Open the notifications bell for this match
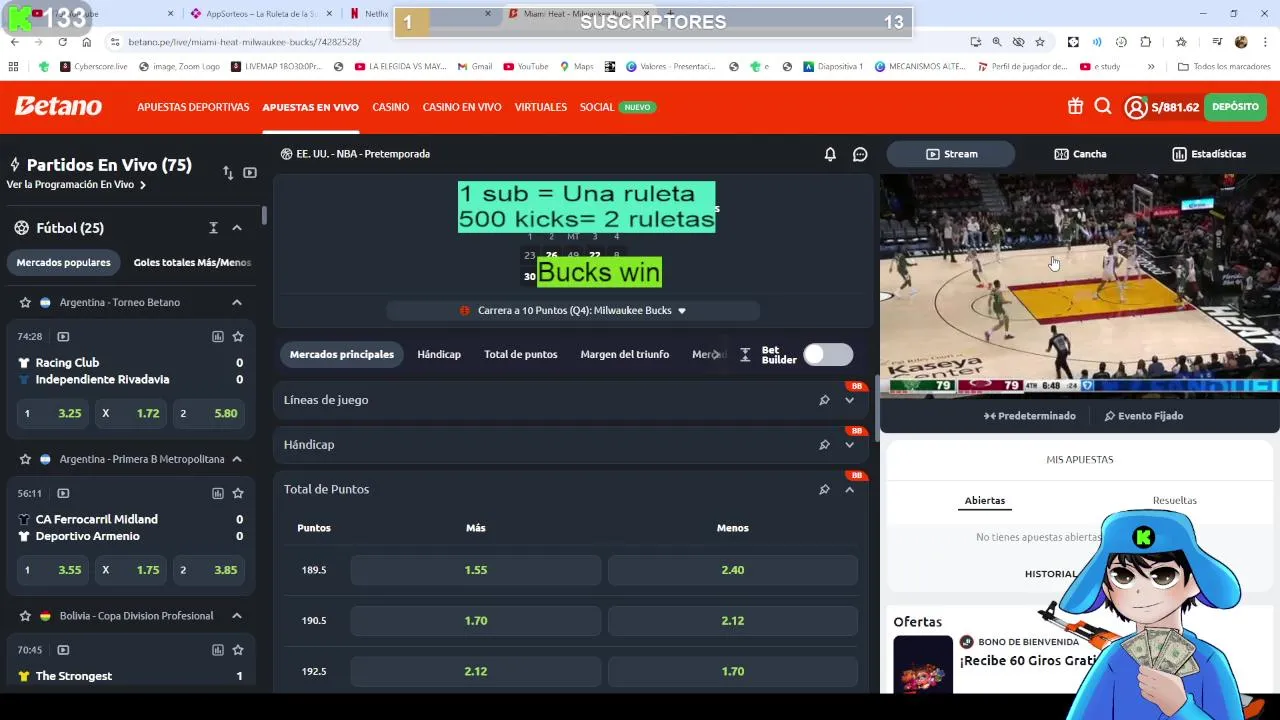The image size is (1280, 720). [830, 154]
